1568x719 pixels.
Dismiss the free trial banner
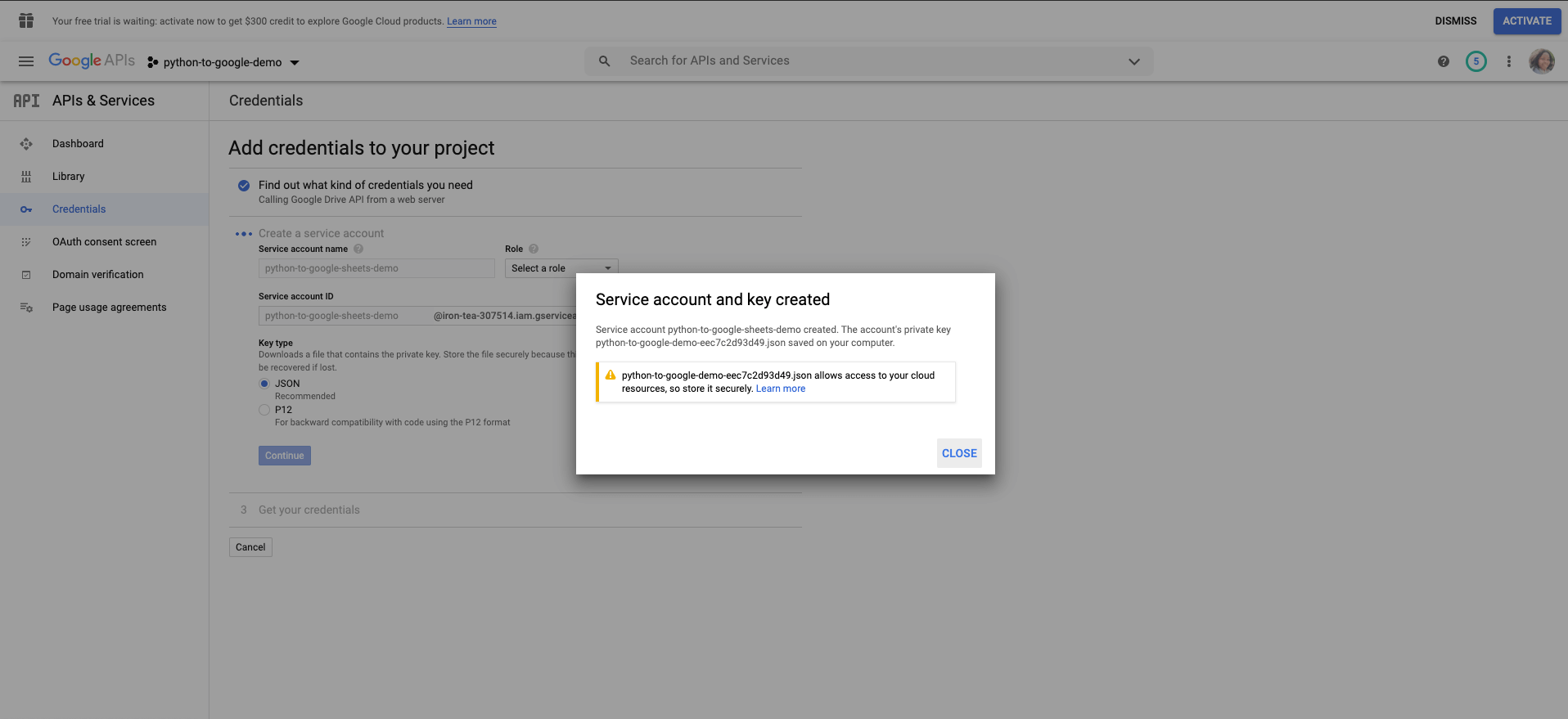click(x=1456, y=21)
